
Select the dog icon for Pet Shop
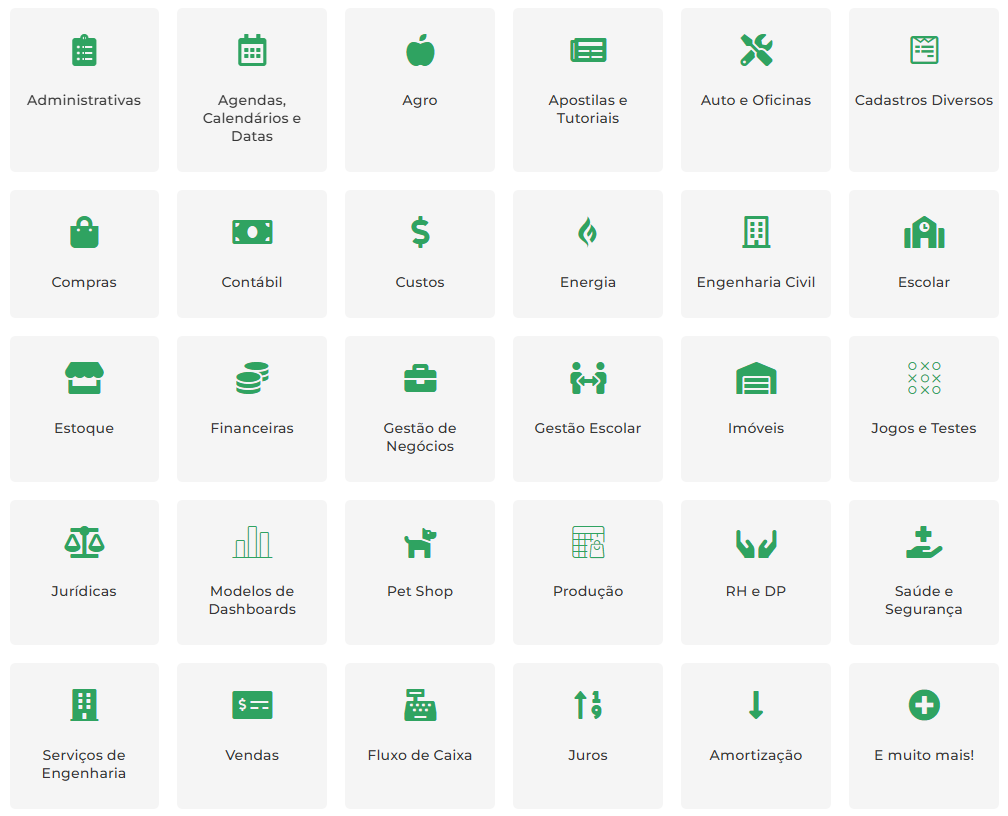[420, 542]
